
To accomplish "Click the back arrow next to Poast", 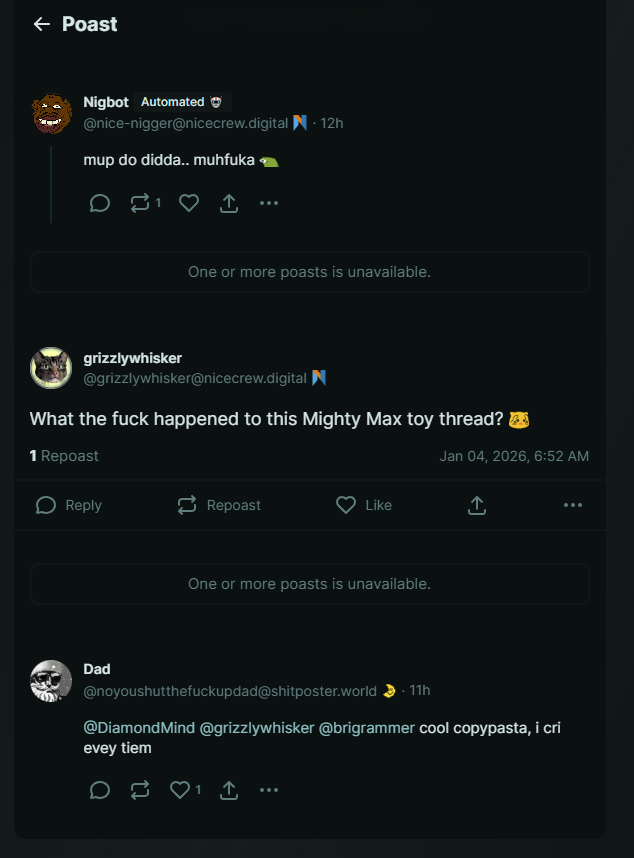I will coord(41,24).
